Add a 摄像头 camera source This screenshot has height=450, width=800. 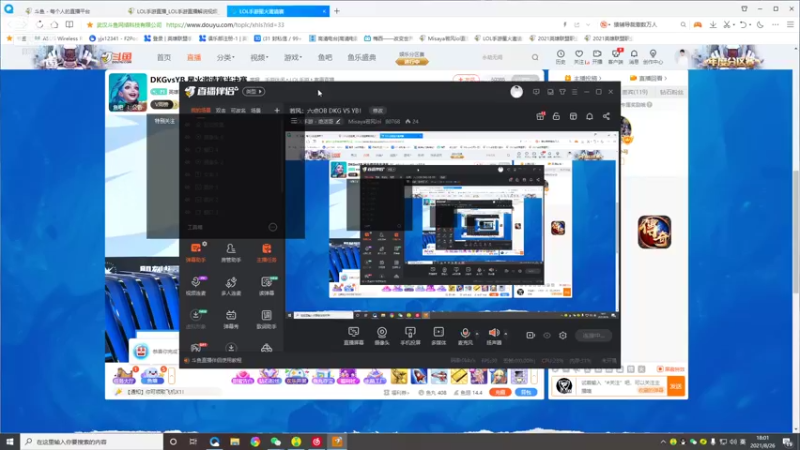(x=382, y=336)
